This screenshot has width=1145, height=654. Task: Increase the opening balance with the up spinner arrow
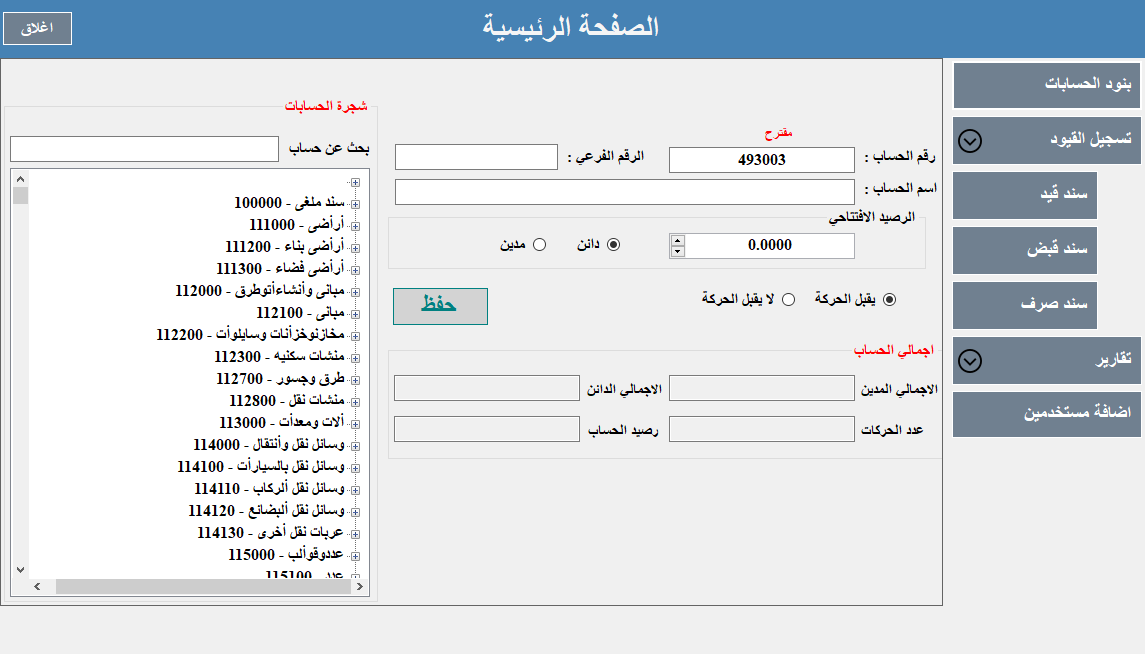tap(678, 240)
